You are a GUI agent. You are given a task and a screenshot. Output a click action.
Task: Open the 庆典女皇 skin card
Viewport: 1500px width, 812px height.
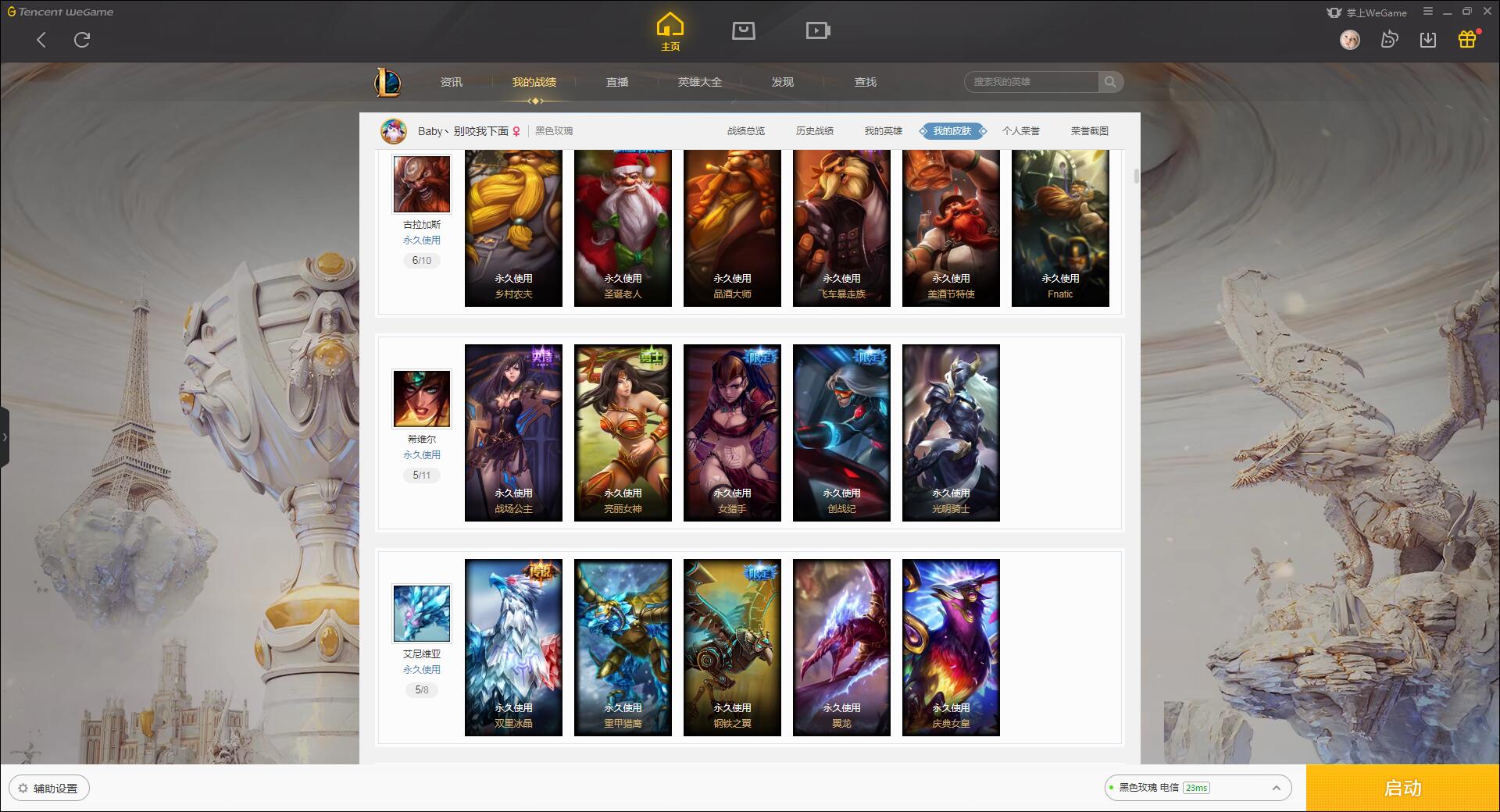pos(951,647)
